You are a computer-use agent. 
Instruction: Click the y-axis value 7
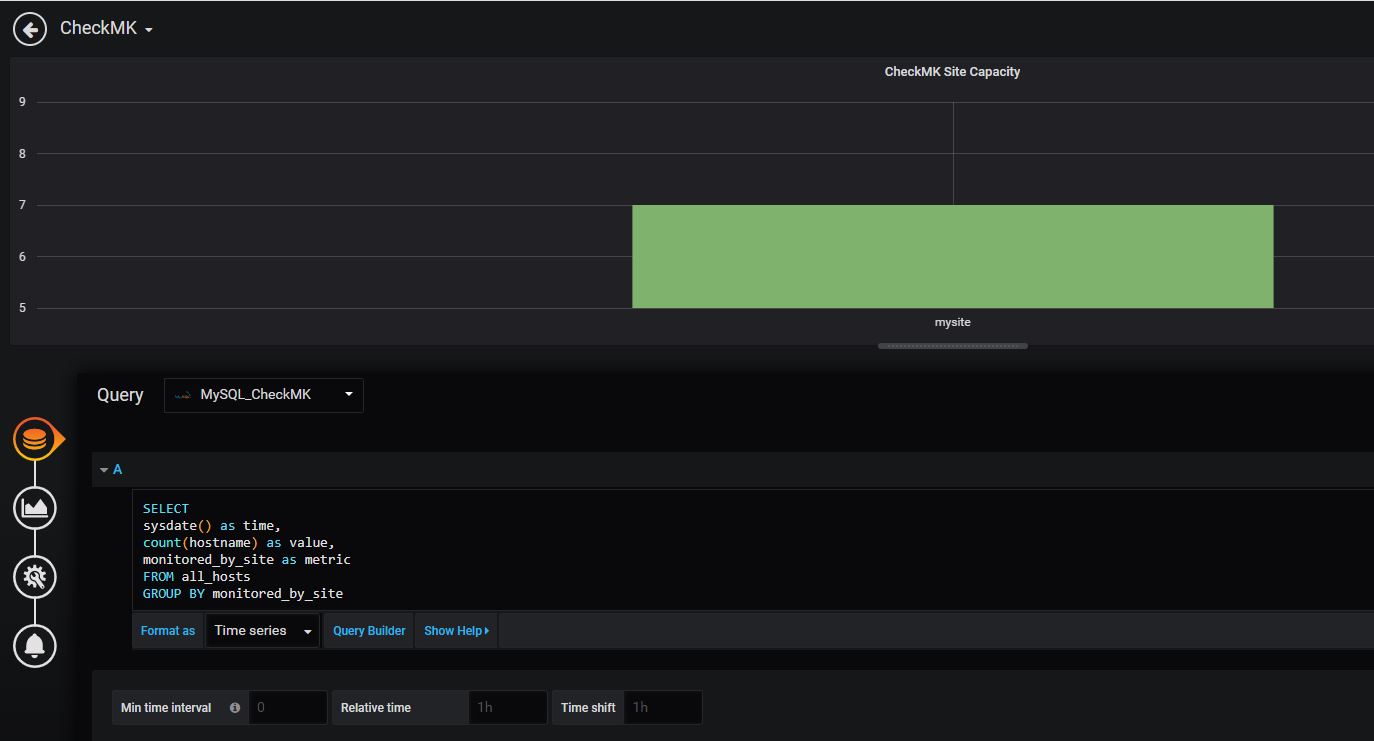tap(22, 205)
